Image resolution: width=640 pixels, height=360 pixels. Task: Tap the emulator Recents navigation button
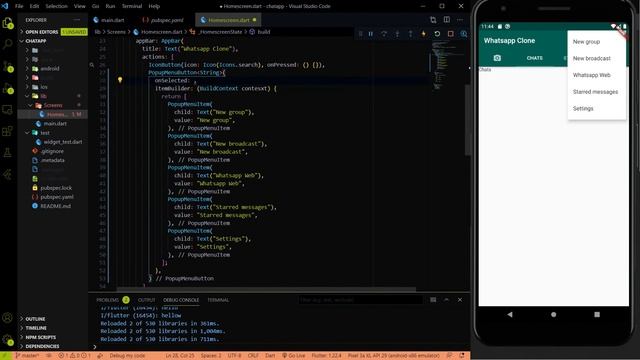click(597, 314)
